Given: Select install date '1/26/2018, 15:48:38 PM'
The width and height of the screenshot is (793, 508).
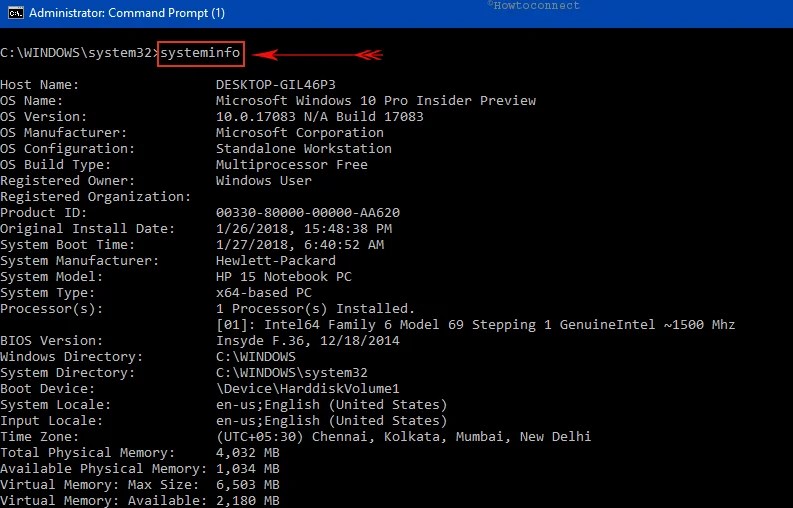Looking at the screenshot, I should coord(304,229).
